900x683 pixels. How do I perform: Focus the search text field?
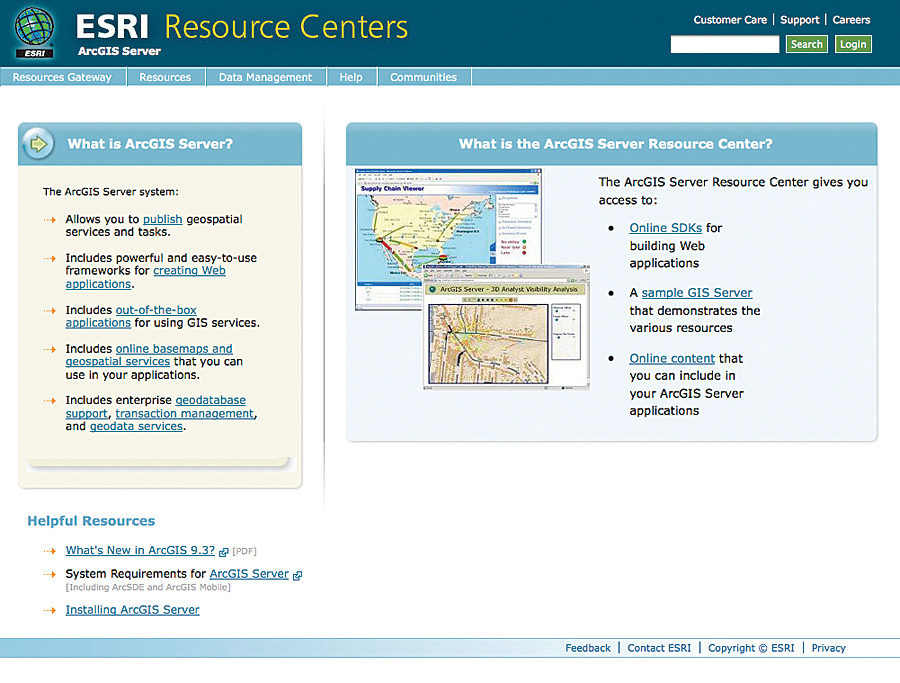tap(725, 44)
